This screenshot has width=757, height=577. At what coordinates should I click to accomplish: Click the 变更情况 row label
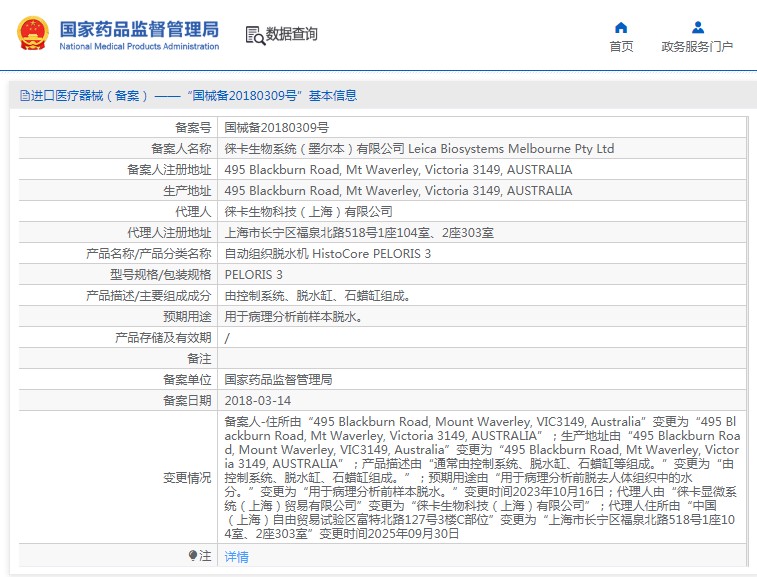point(187,478)
